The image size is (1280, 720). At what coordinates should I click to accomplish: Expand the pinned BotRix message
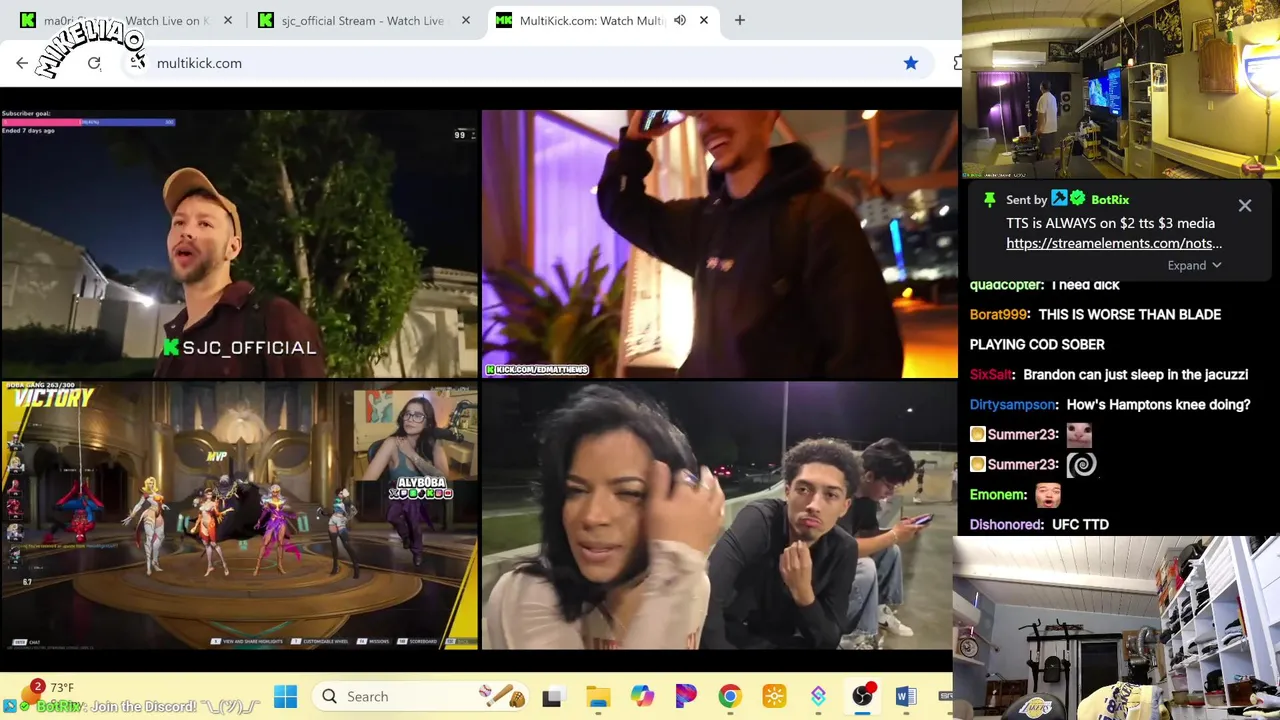point(1194,265)
